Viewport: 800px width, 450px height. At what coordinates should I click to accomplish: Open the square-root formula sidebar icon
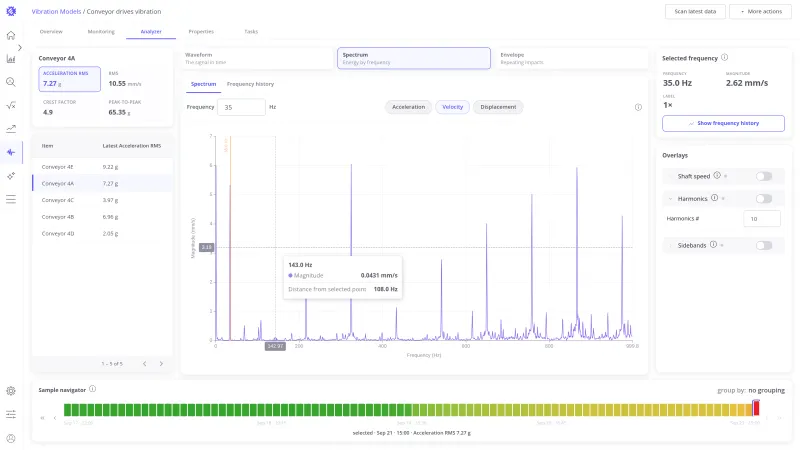[11, 106]
